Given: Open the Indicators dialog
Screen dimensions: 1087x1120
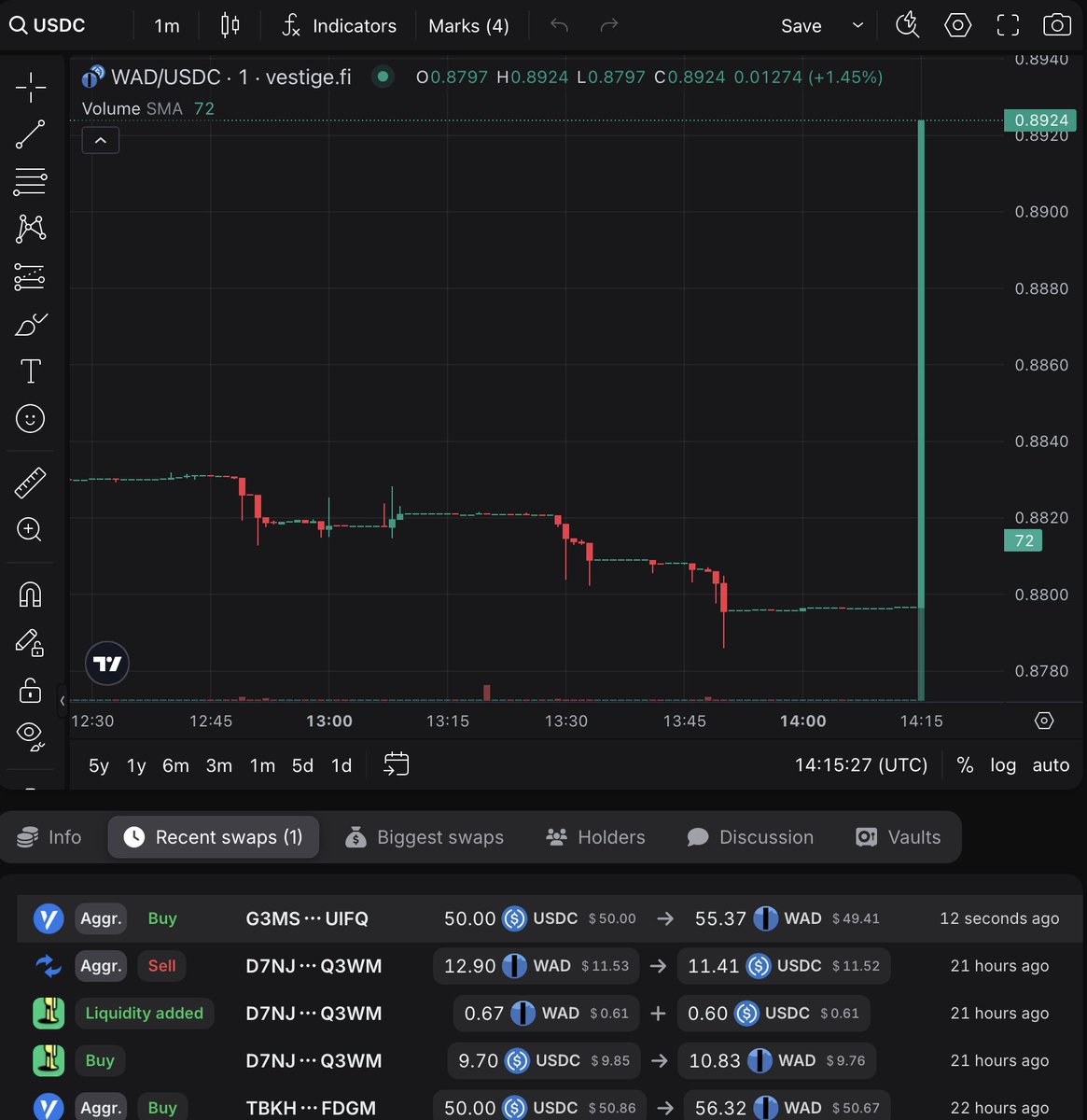Looking at the screenshot, I should pyautogui.click(x=340, y=25).
